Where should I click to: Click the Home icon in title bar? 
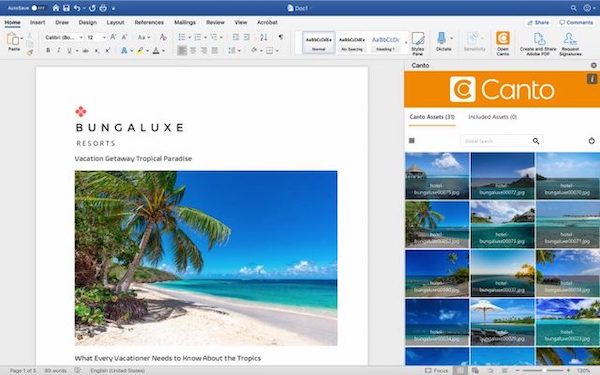coord(56,8)
